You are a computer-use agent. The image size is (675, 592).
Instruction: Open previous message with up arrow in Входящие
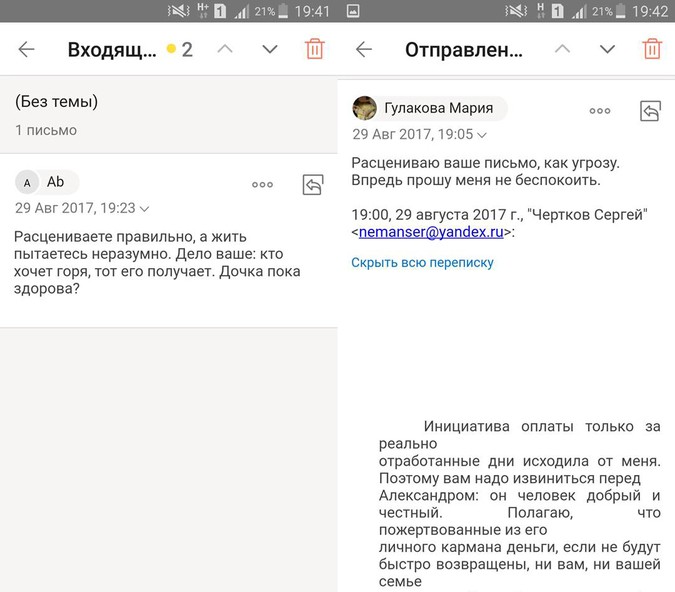[x=225, y=49]
